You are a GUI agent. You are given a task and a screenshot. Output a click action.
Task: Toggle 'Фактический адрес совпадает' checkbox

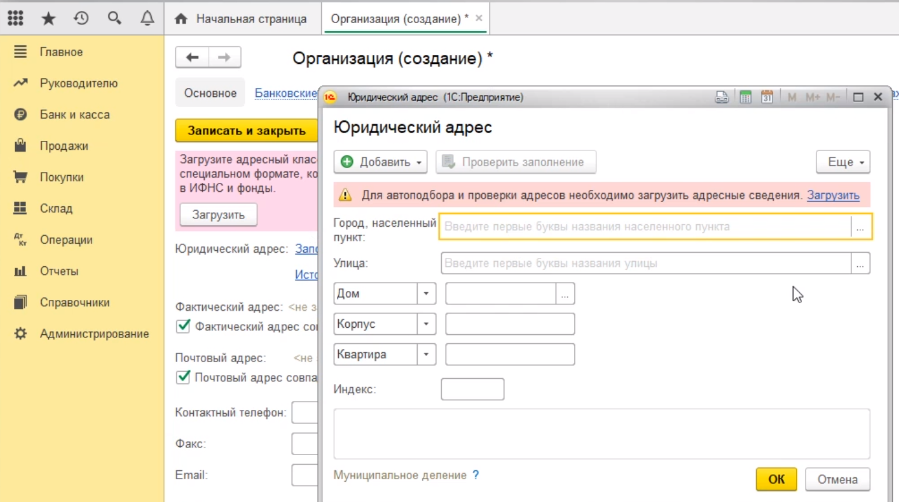click(183, 325)
